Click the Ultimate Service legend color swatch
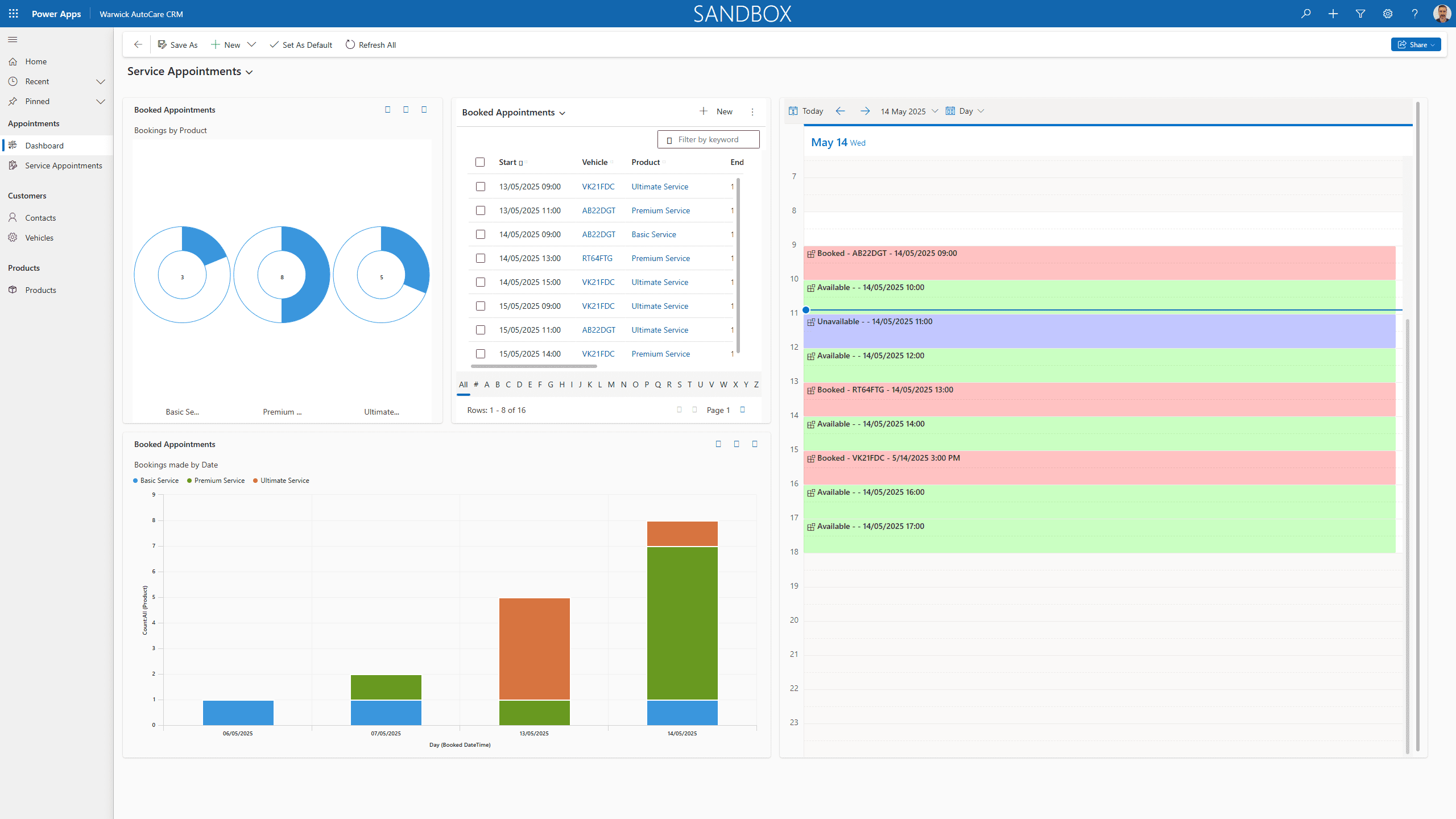Image resolution: width=1456 pixels, height=819 pixels. [255, 481]
